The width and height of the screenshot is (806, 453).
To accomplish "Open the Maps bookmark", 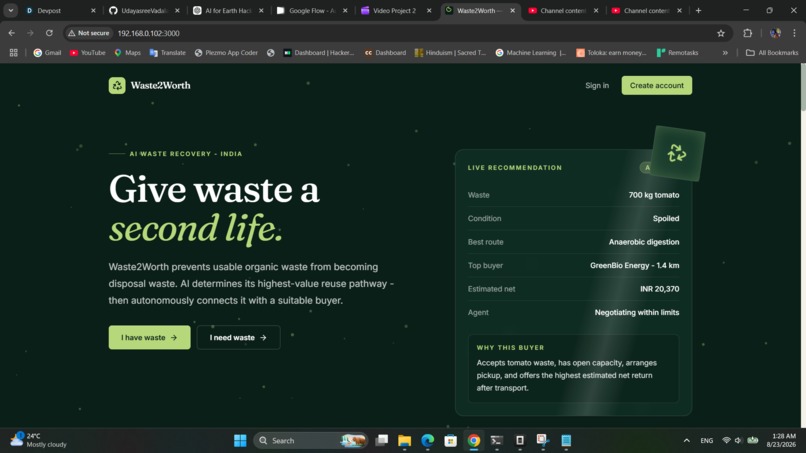I will [x=127, y=52].
